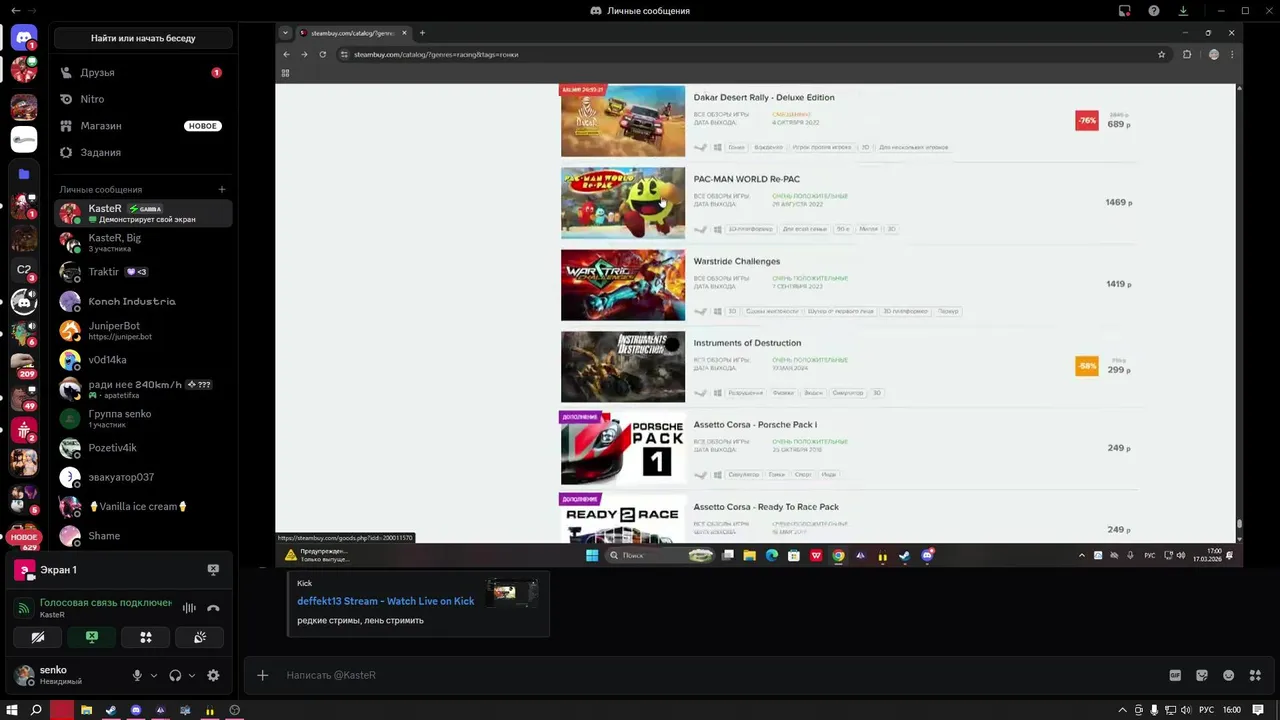Open Discord help question mark icon
Screen dimensions: 1280x720
[1154, 11]
